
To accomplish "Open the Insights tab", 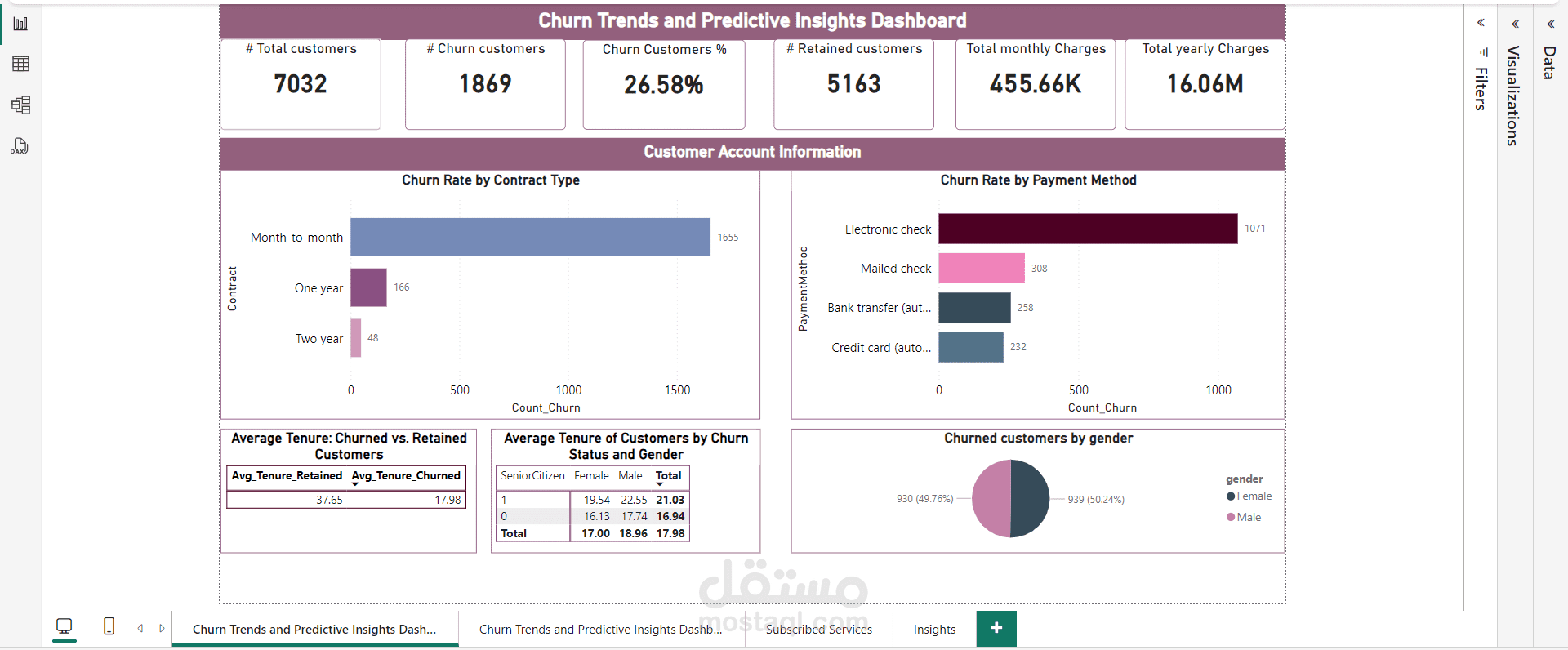I will click(x=934, y=629).
